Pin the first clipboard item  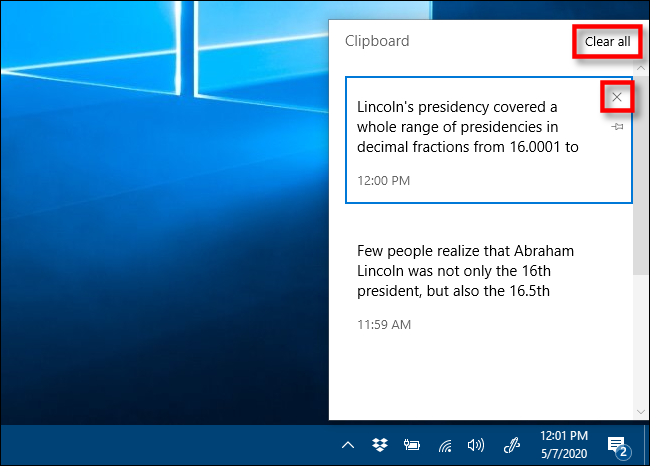617,127
